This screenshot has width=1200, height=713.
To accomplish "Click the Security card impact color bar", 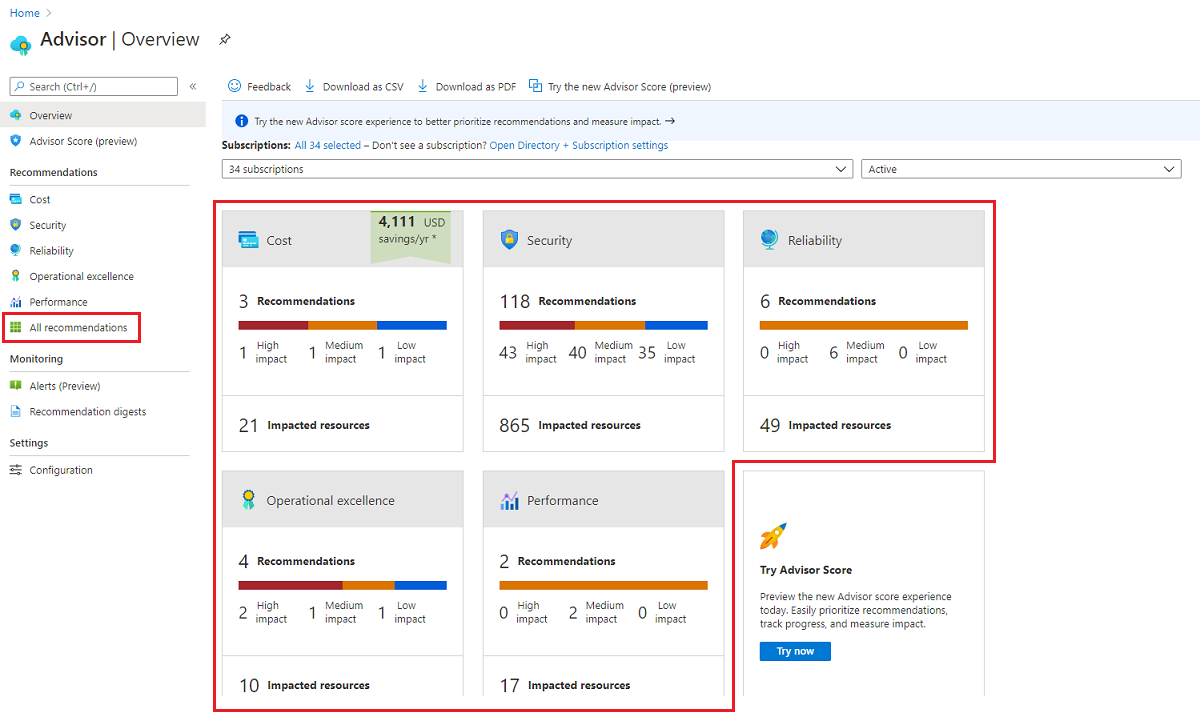I will tap(603, 325).
